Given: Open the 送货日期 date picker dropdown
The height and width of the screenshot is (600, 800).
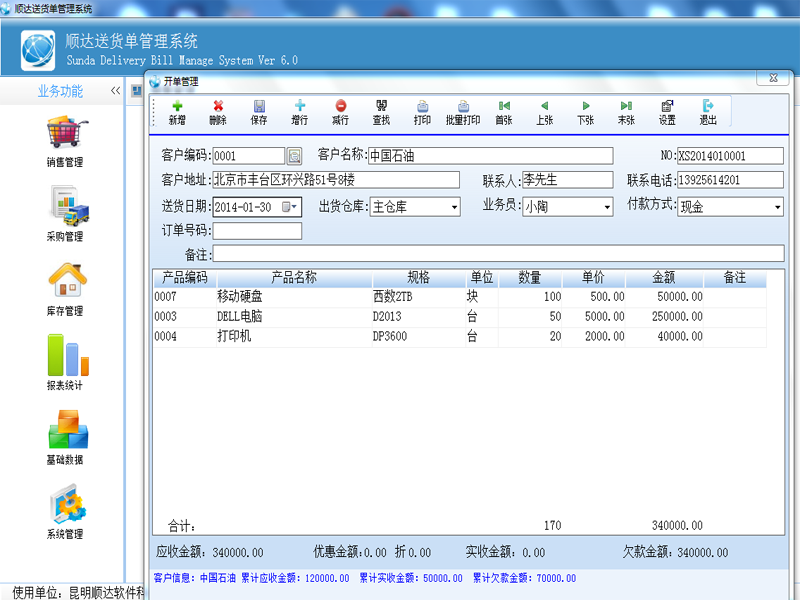Looking at the screenshot, I should pos(294,207).
